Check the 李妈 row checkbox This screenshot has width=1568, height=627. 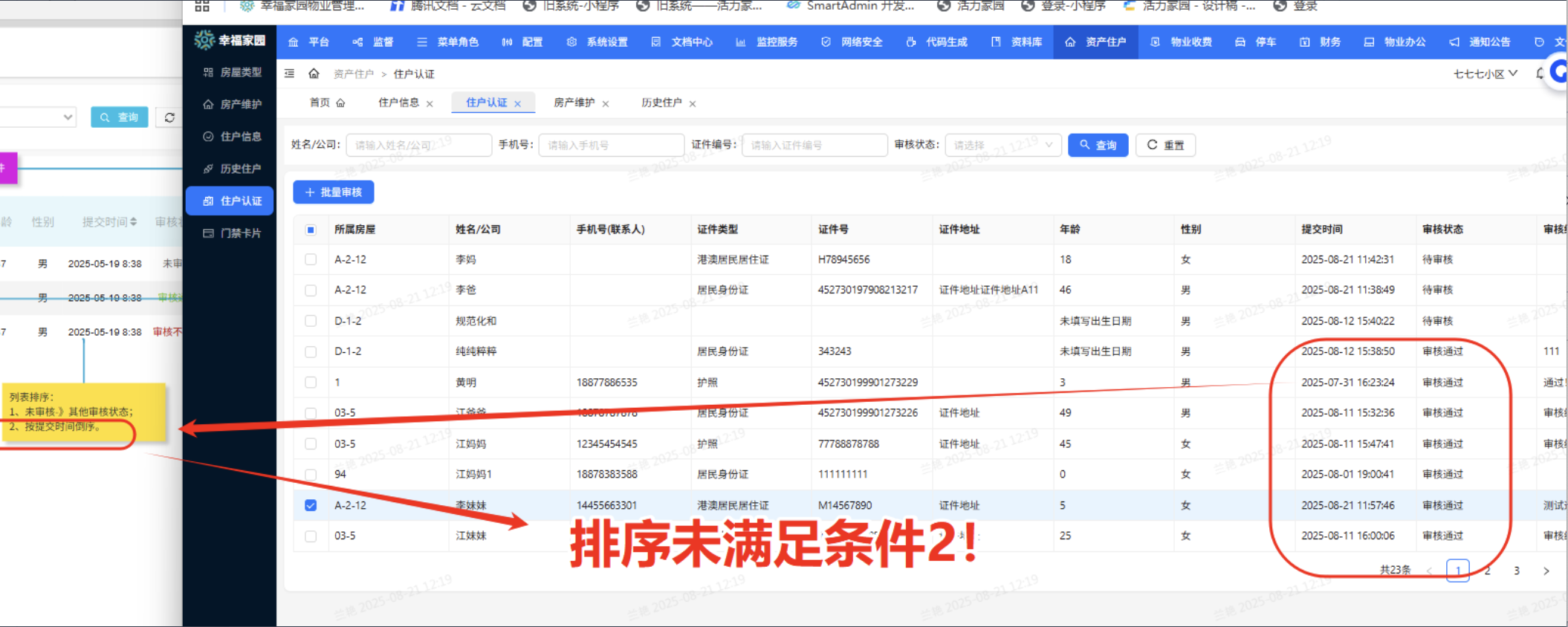pyautogui.click(x=311, y=259)
